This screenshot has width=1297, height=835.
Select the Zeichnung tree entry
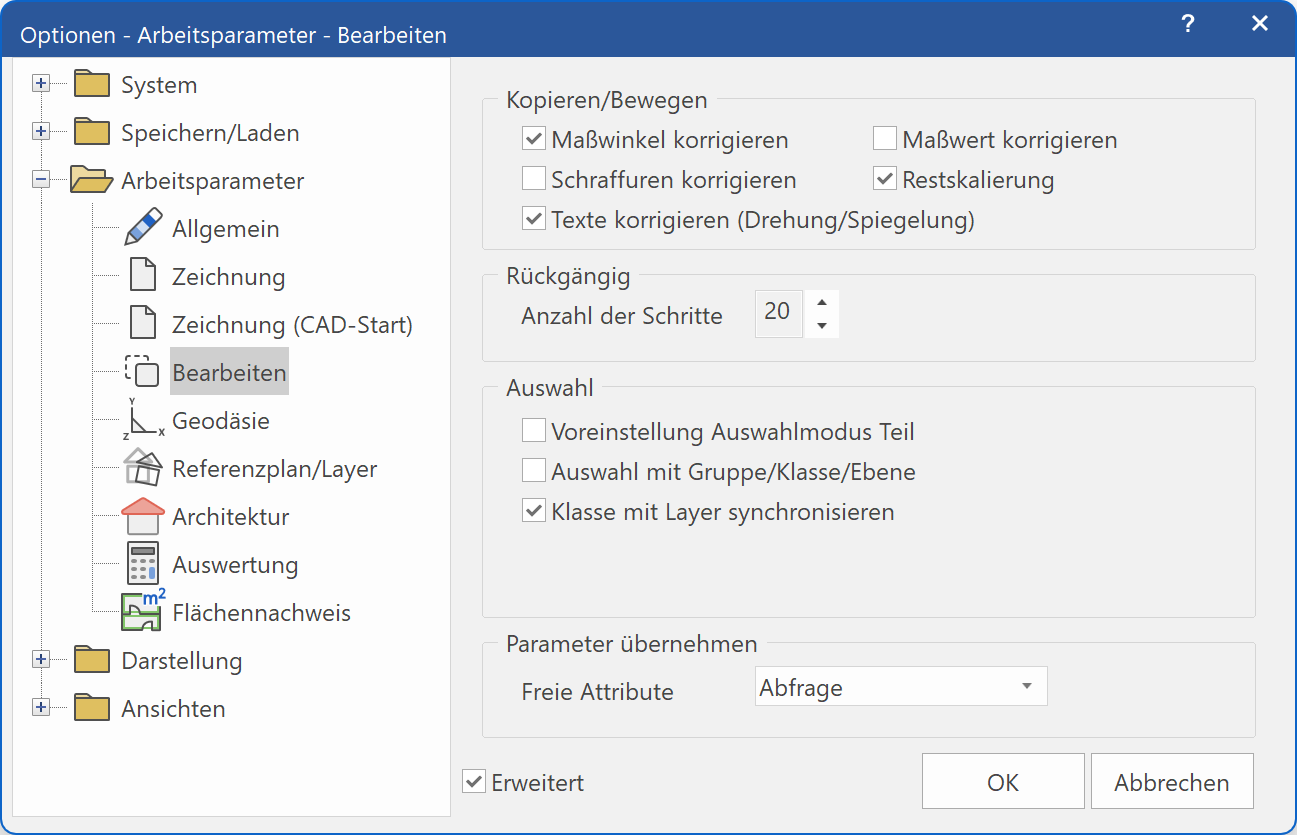pyautogui.click(x=228, y=277)
